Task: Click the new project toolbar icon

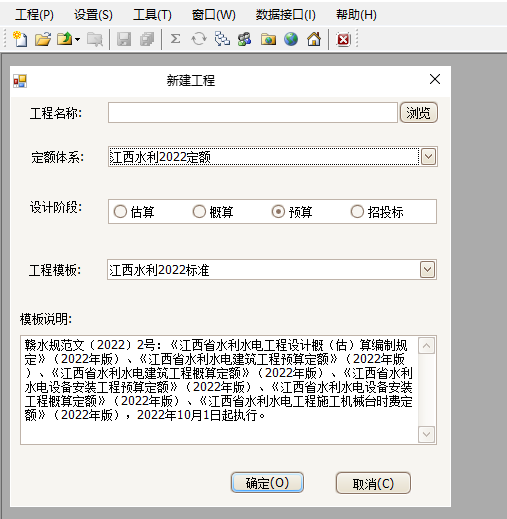Action: coord(20,39)
